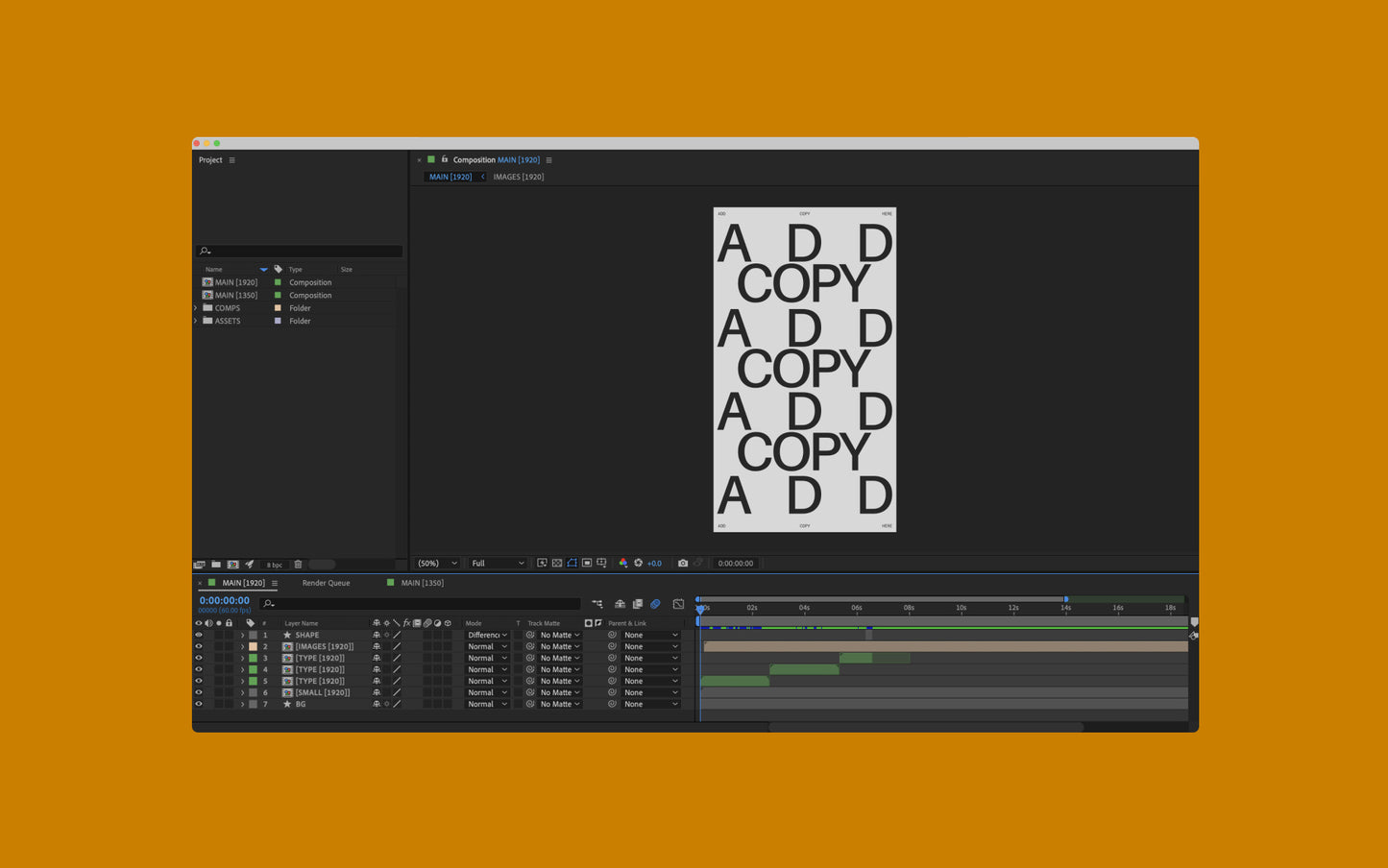This screenshot has width=1388, height=868.
Task: Click IMAGES [1920] in viewer breadcrumb
Action: (x=518, y=177)
